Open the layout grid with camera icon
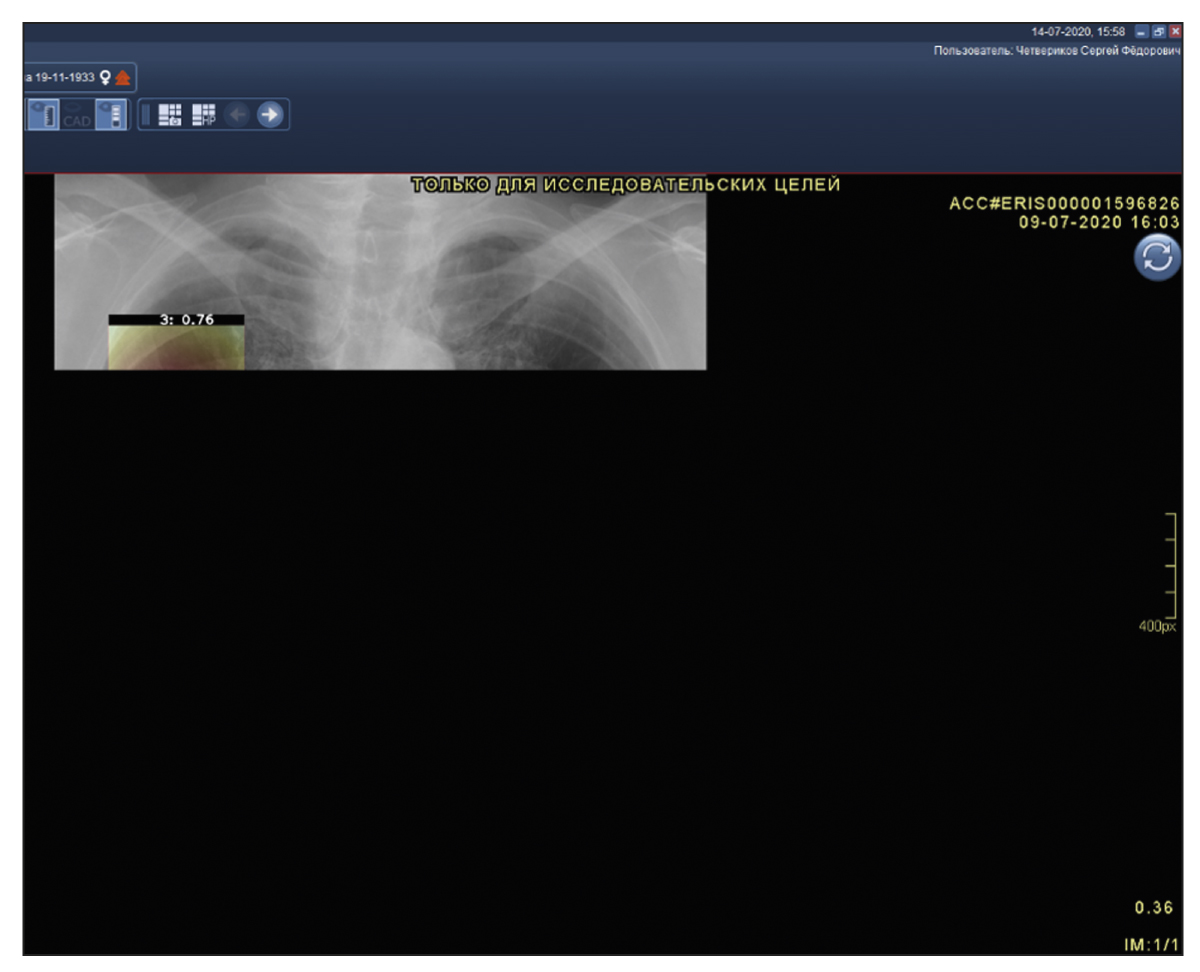 [x=171, y=116]
